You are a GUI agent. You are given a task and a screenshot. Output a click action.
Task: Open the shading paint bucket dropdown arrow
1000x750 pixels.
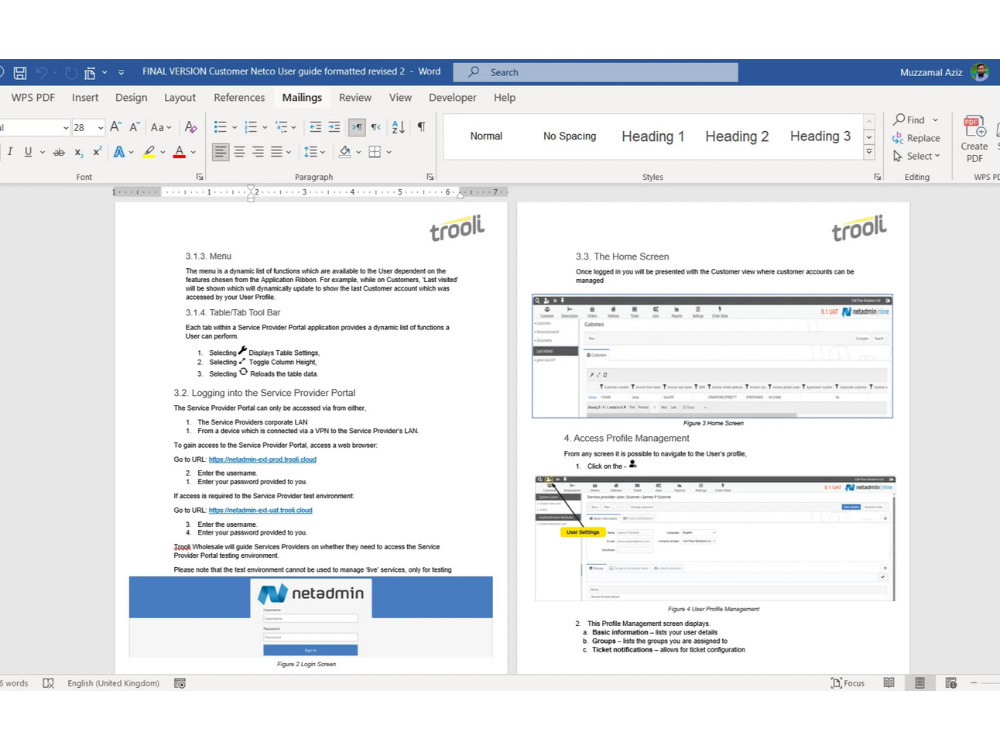pos(358,152)
